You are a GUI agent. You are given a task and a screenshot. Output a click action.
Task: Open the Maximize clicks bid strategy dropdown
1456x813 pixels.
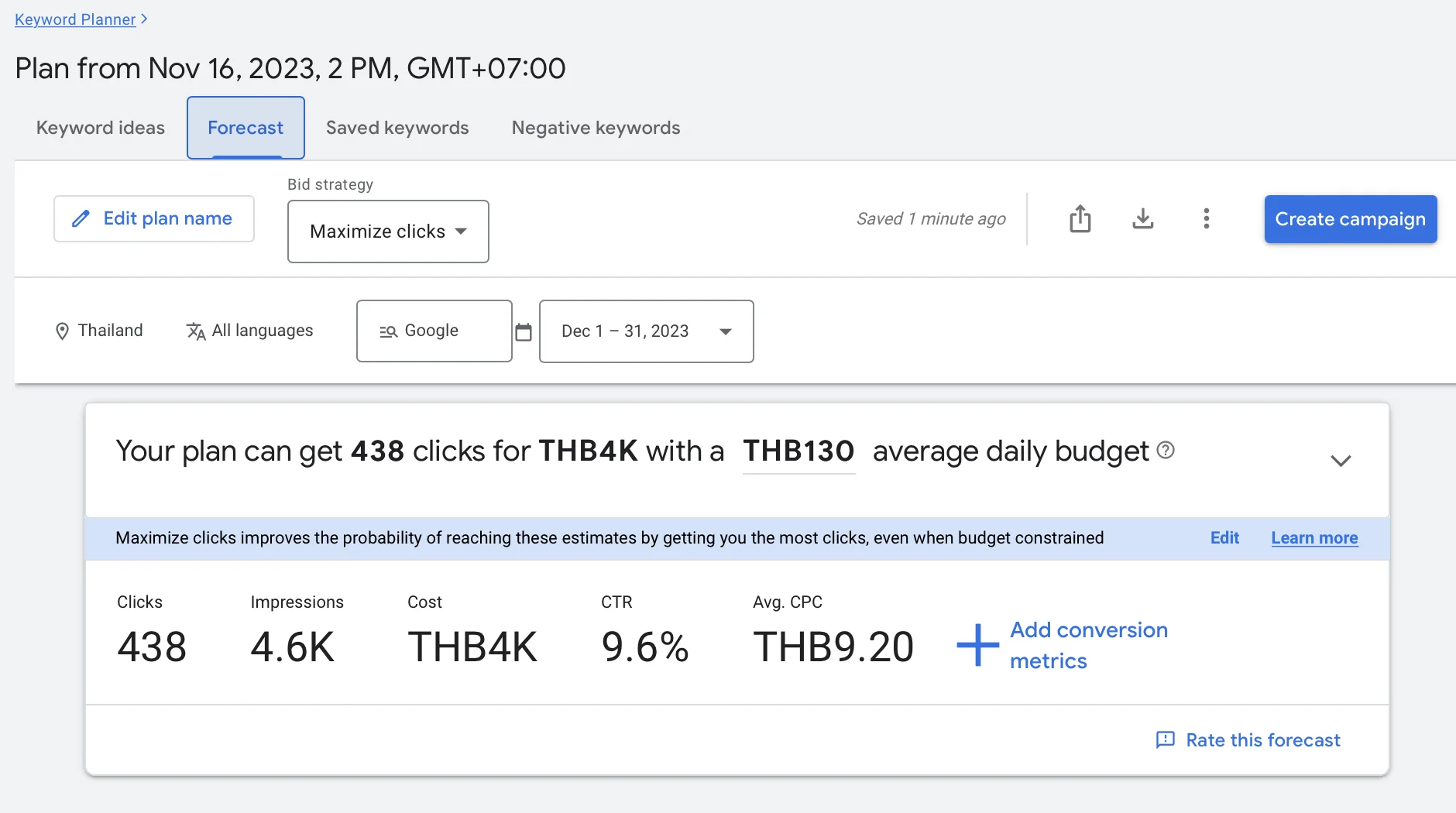coord(388,232)
